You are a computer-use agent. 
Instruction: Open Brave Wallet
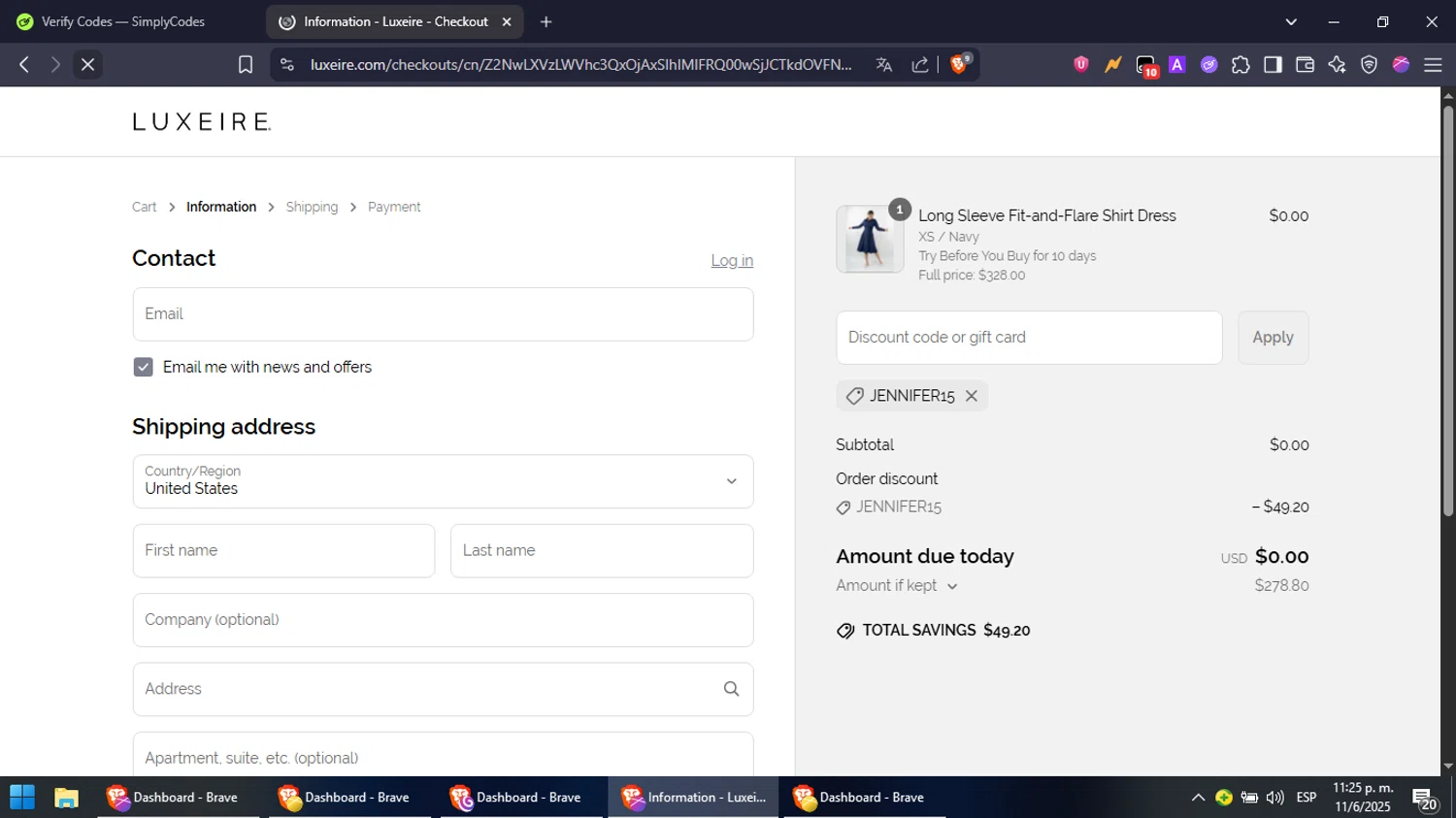(x=1305, y=65)
